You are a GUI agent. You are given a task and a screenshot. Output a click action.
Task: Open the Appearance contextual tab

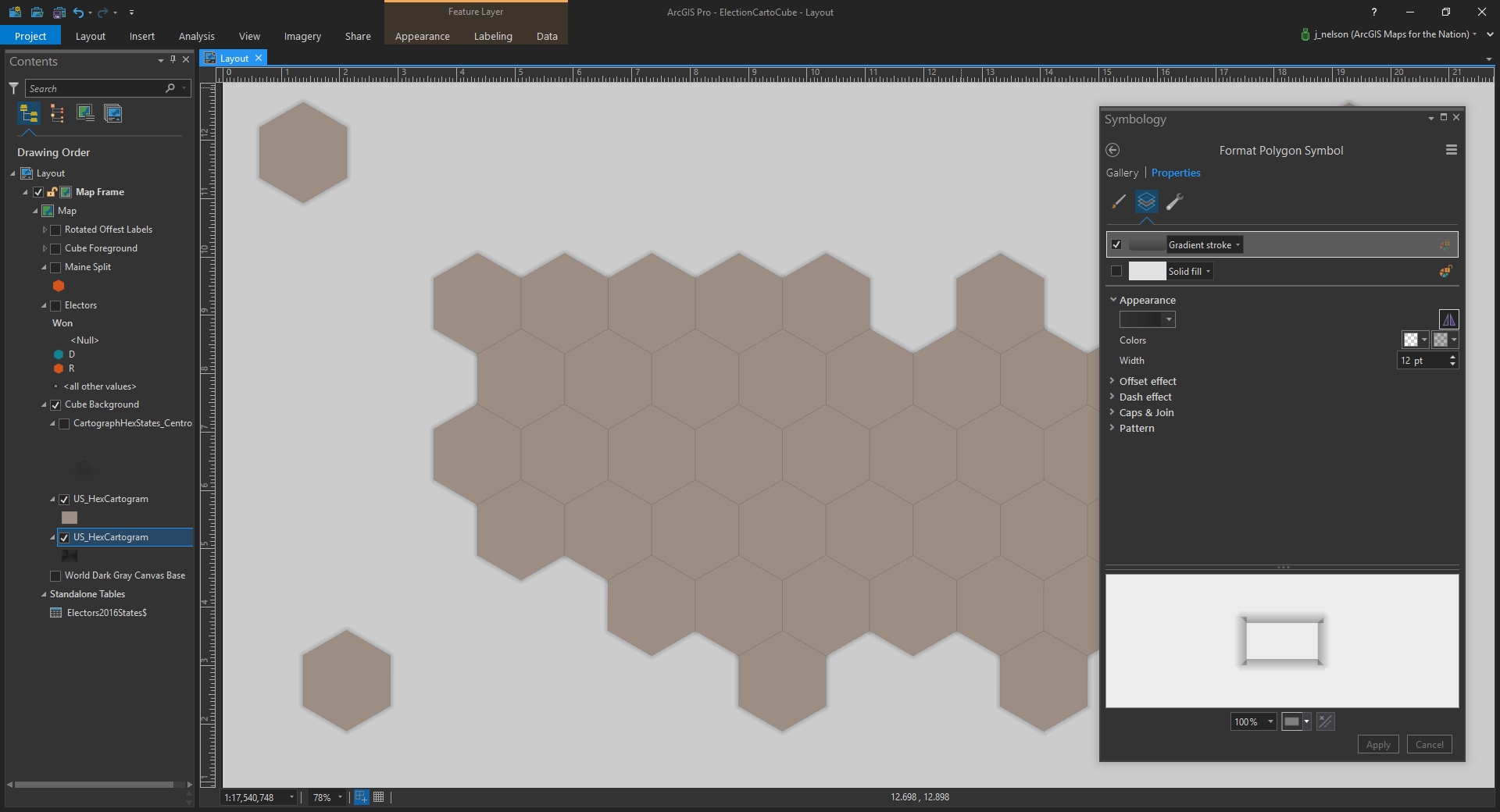click(x=423, y=36)
